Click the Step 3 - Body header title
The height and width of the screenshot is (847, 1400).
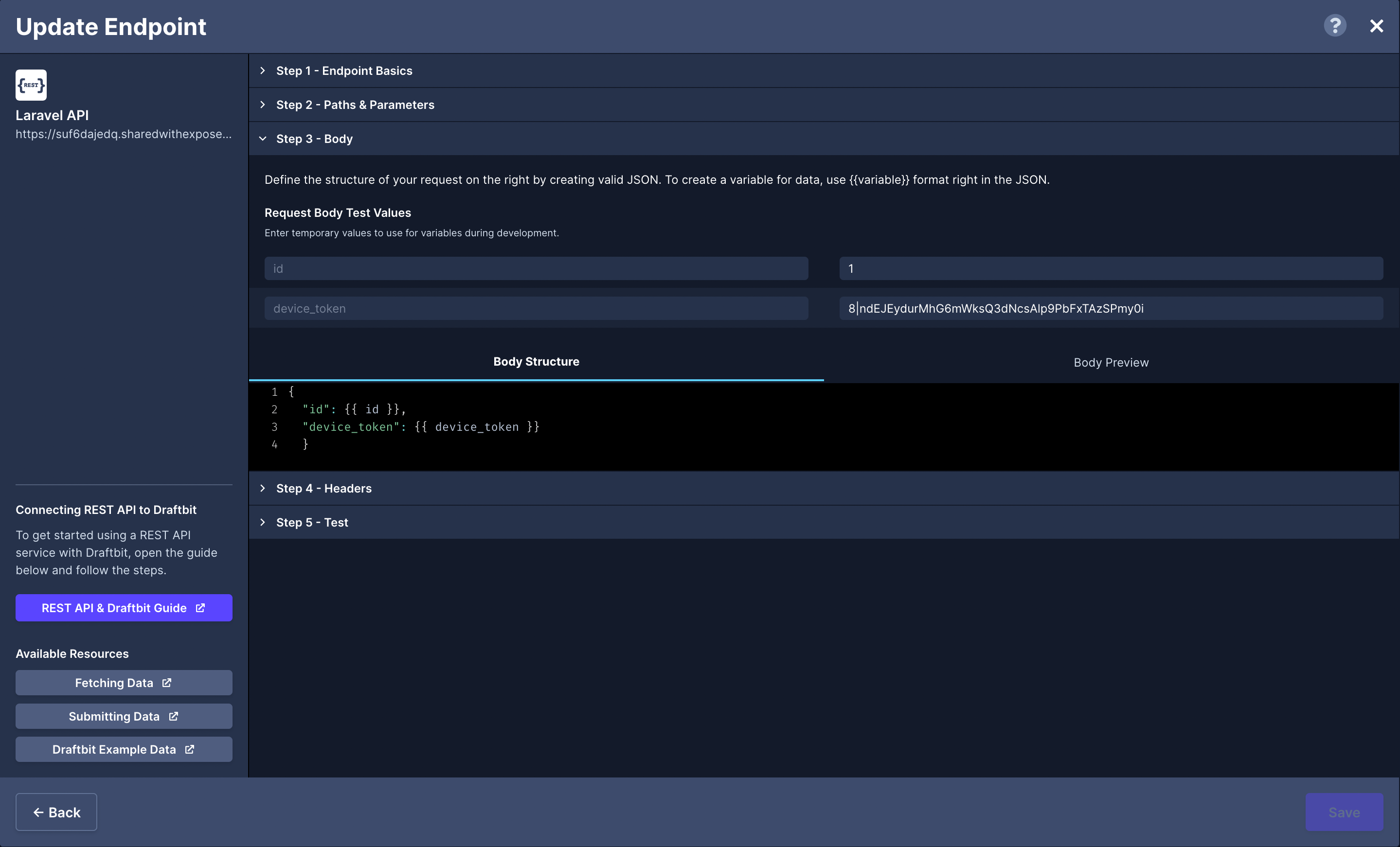(314, 139)
